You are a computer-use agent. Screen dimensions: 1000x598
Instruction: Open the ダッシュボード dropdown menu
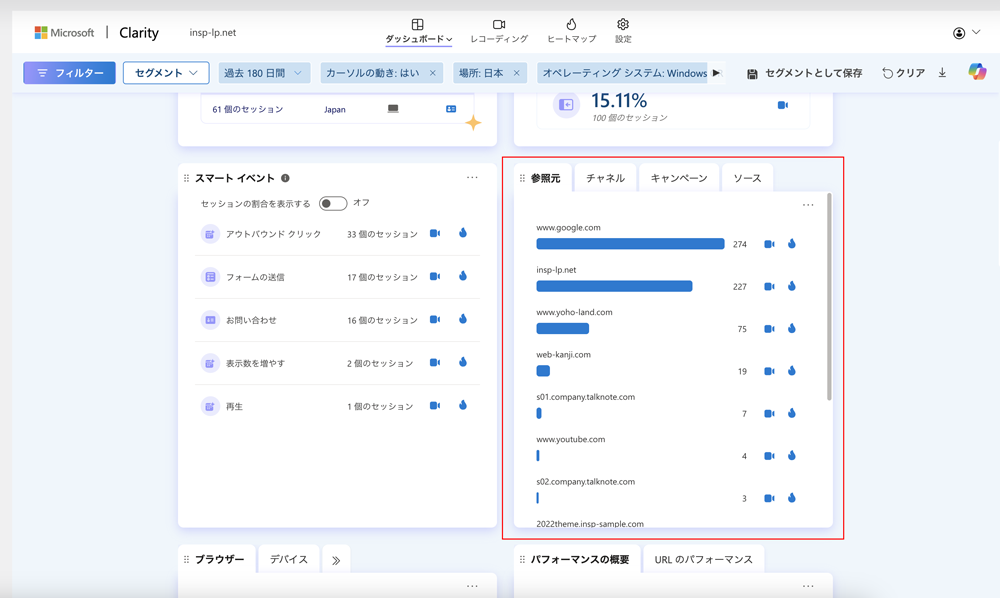coord(418,32)
